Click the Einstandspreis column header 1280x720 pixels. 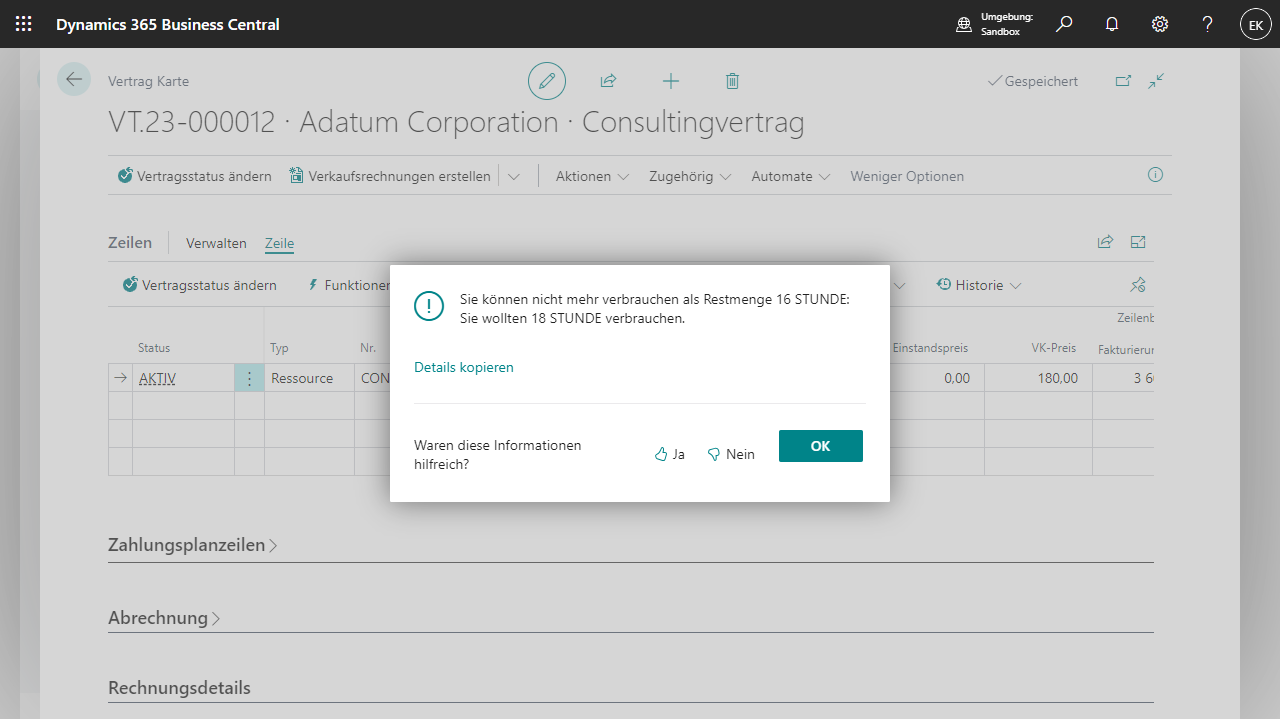pyautogui.click(x=930, y=348)
